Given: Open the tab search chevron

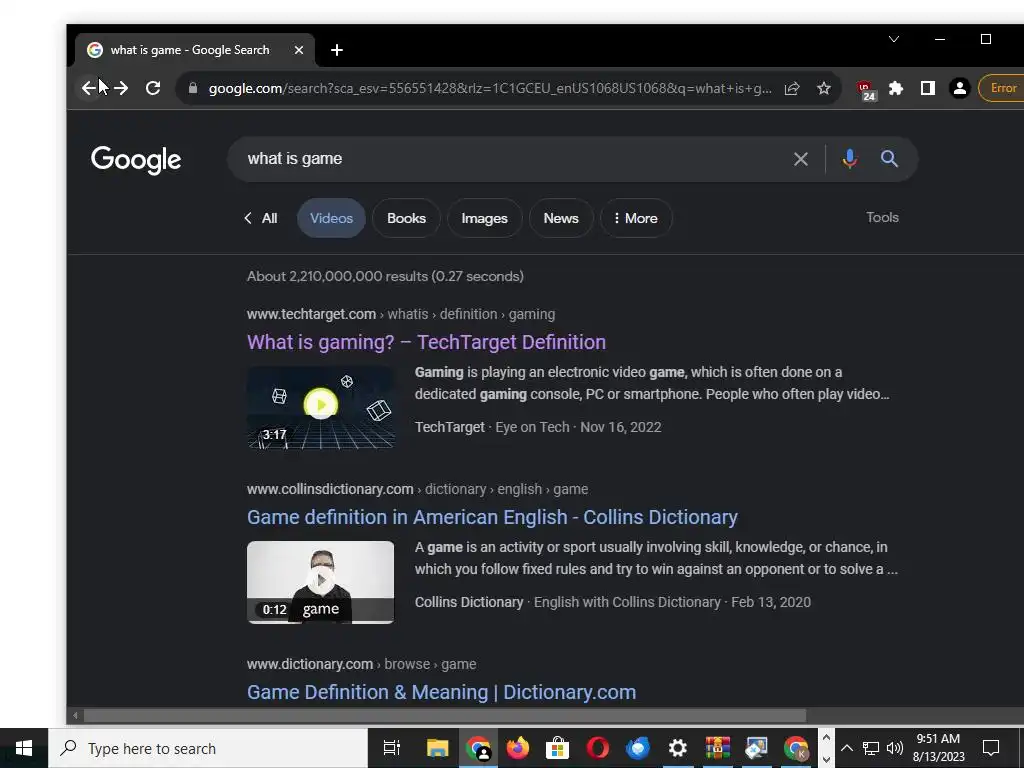Looking at the screenshot, I should 894,39.
